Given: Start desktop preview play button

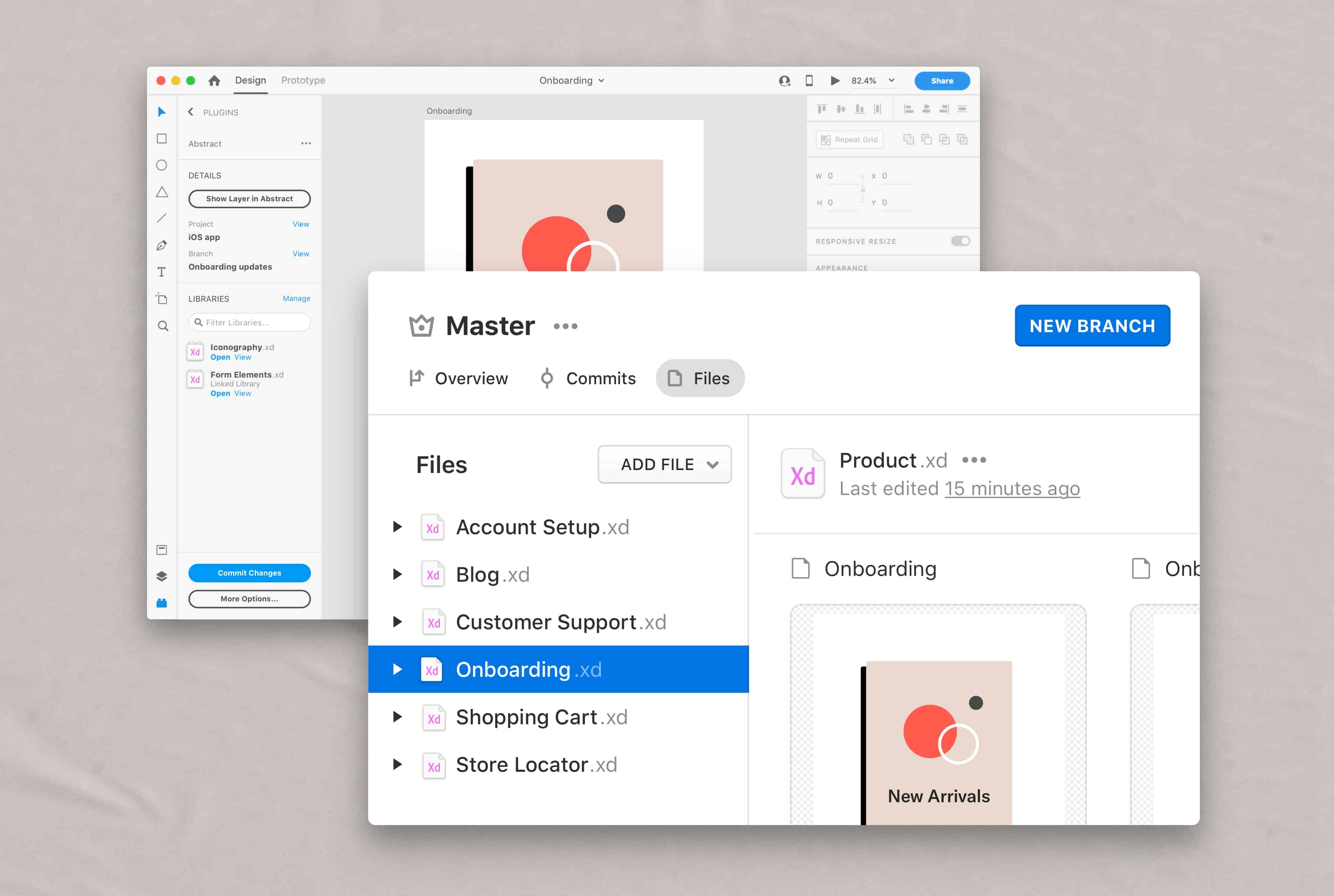Looking at the screenshot, I should 835,80.
